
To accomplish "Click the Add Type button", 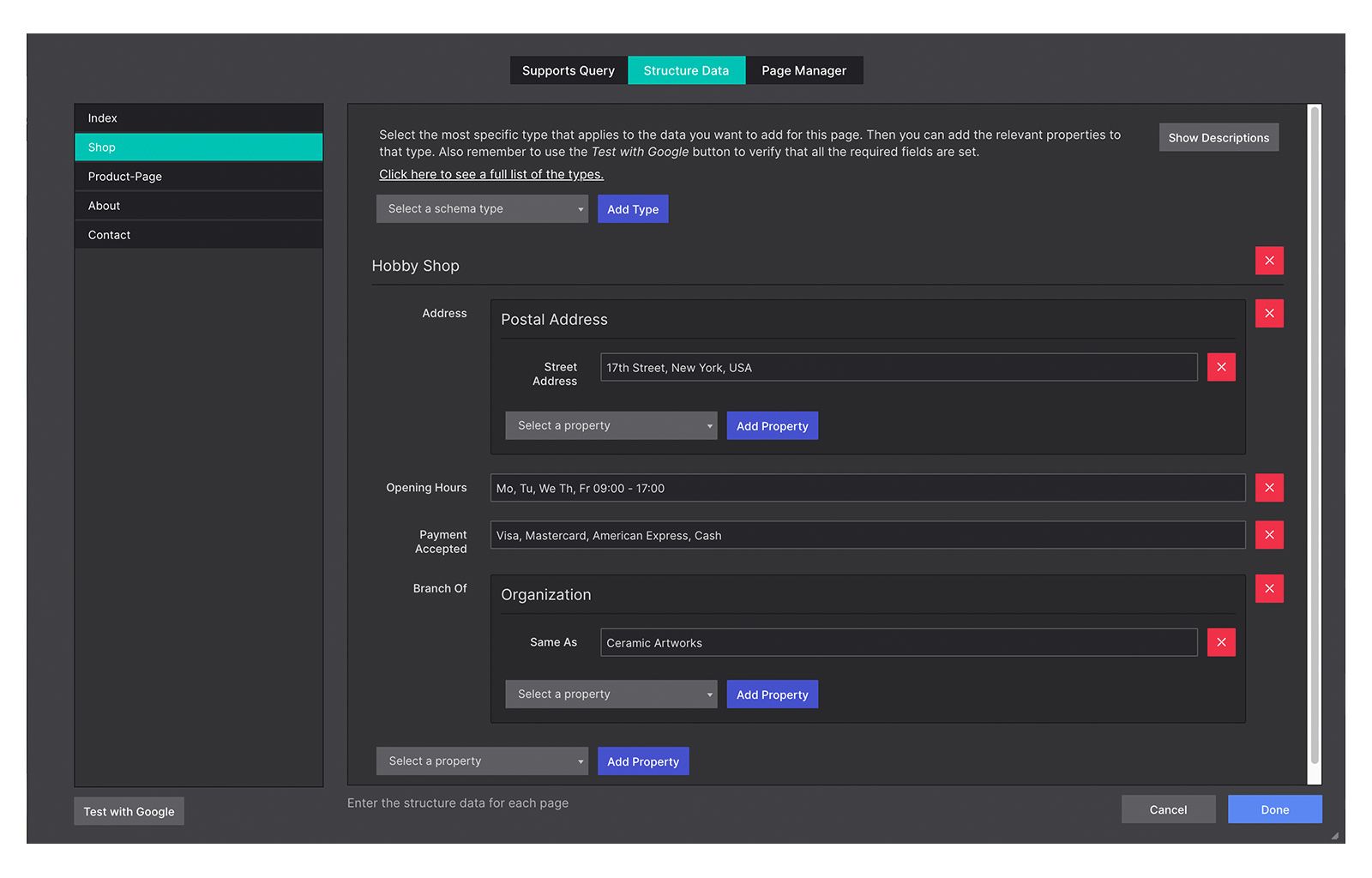I will 633,208.
